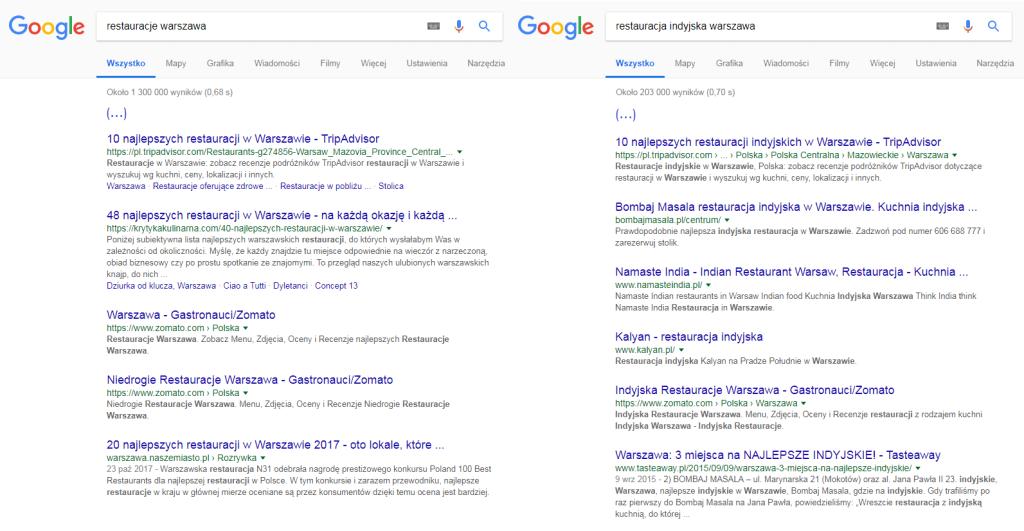Expand dropdown arrow next to warszawa.naszemiasto.pl URL
Viewport: 1024px width, 531px height.
pyautogui.click(x=263, y=458)
